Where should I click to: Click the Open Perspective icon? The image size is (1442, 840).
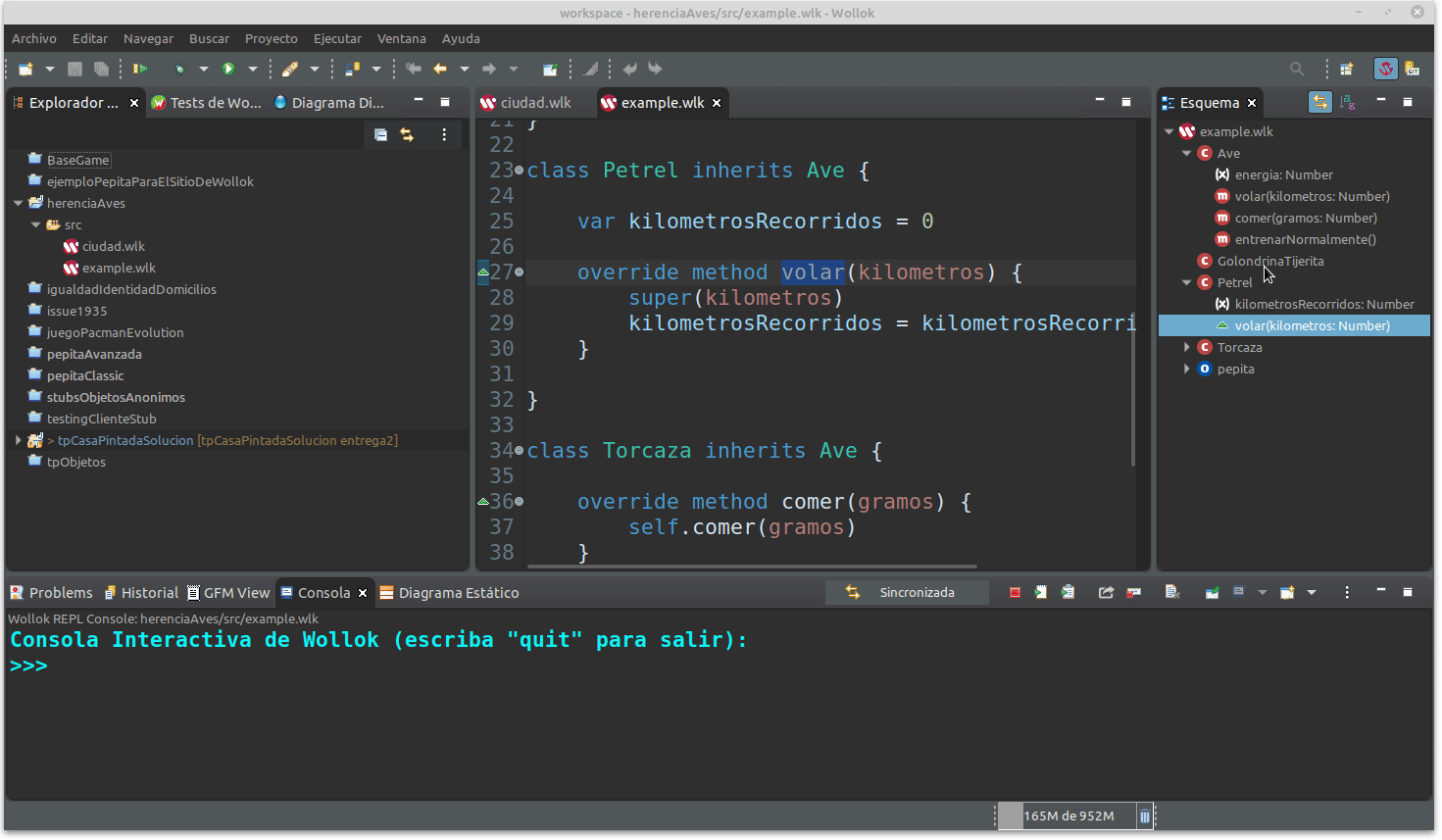click(x=1347, y=69)
